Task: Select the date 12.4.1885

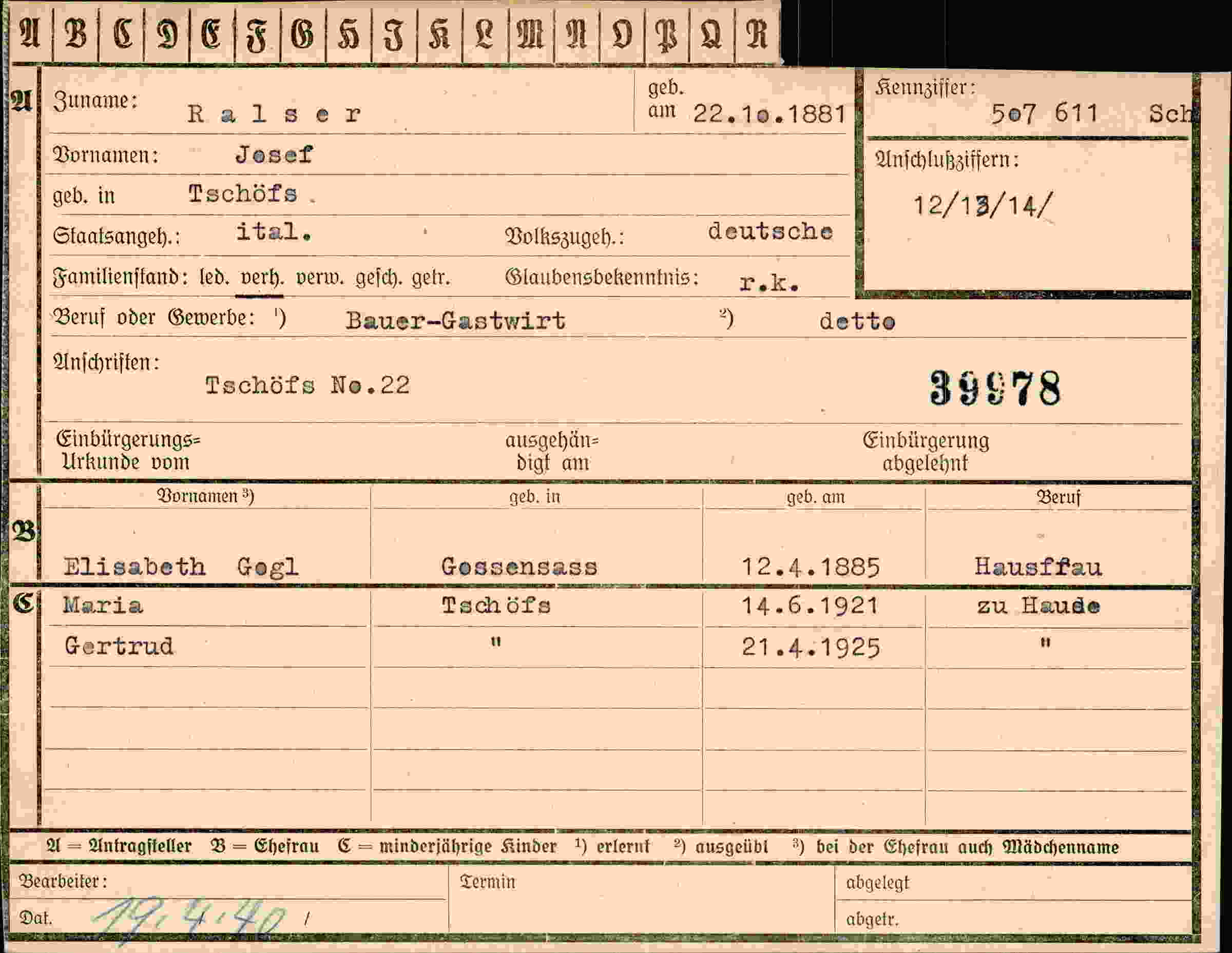Action: 811,567
